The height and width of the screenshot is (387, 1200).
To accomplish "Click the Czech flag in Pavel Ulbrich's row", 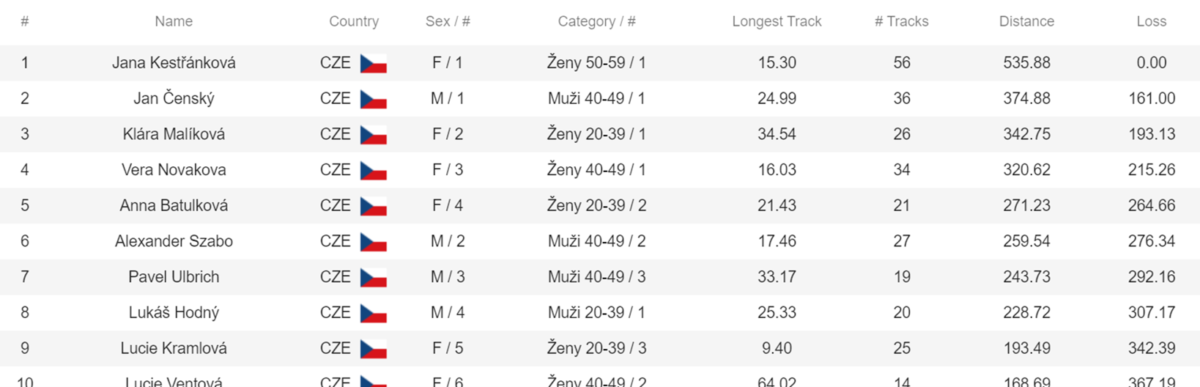I will pyautogui.click(x=373, y=277).
